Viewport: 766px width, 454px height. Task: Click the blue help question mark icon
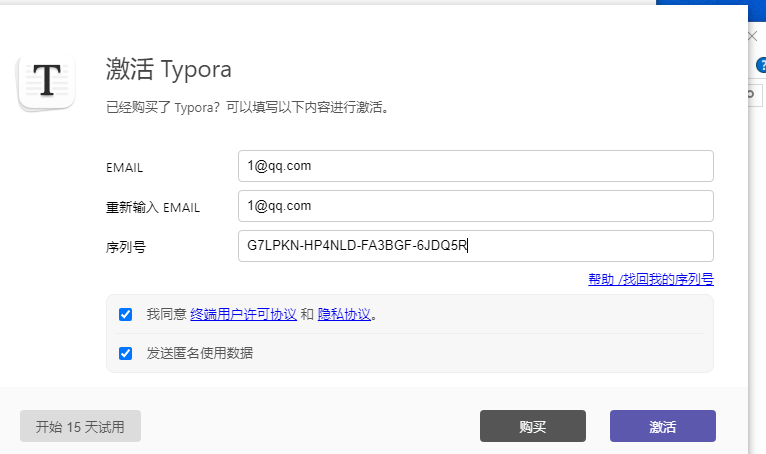tap(761, 65)
